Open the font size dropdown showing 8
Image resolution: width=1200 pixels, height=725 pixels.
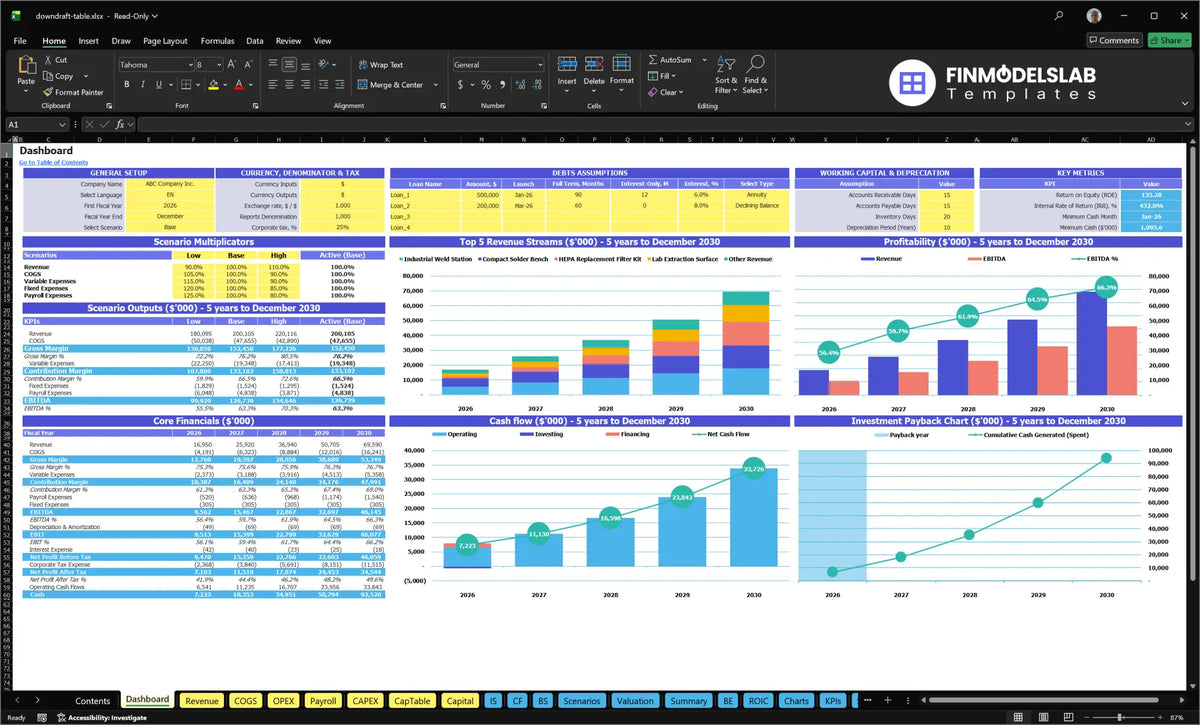(218, 64)
